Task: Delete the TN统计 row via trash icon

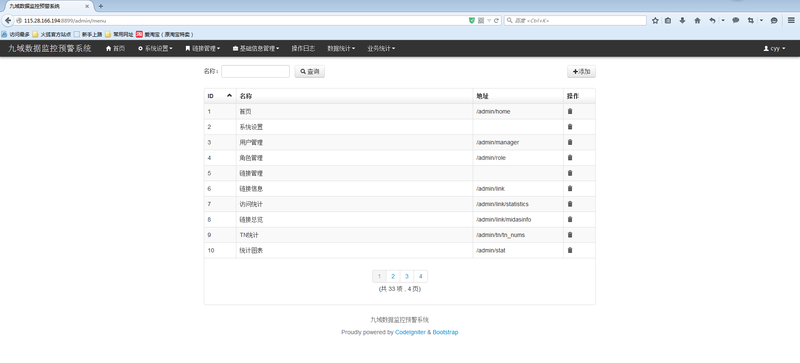Action: 570,235
